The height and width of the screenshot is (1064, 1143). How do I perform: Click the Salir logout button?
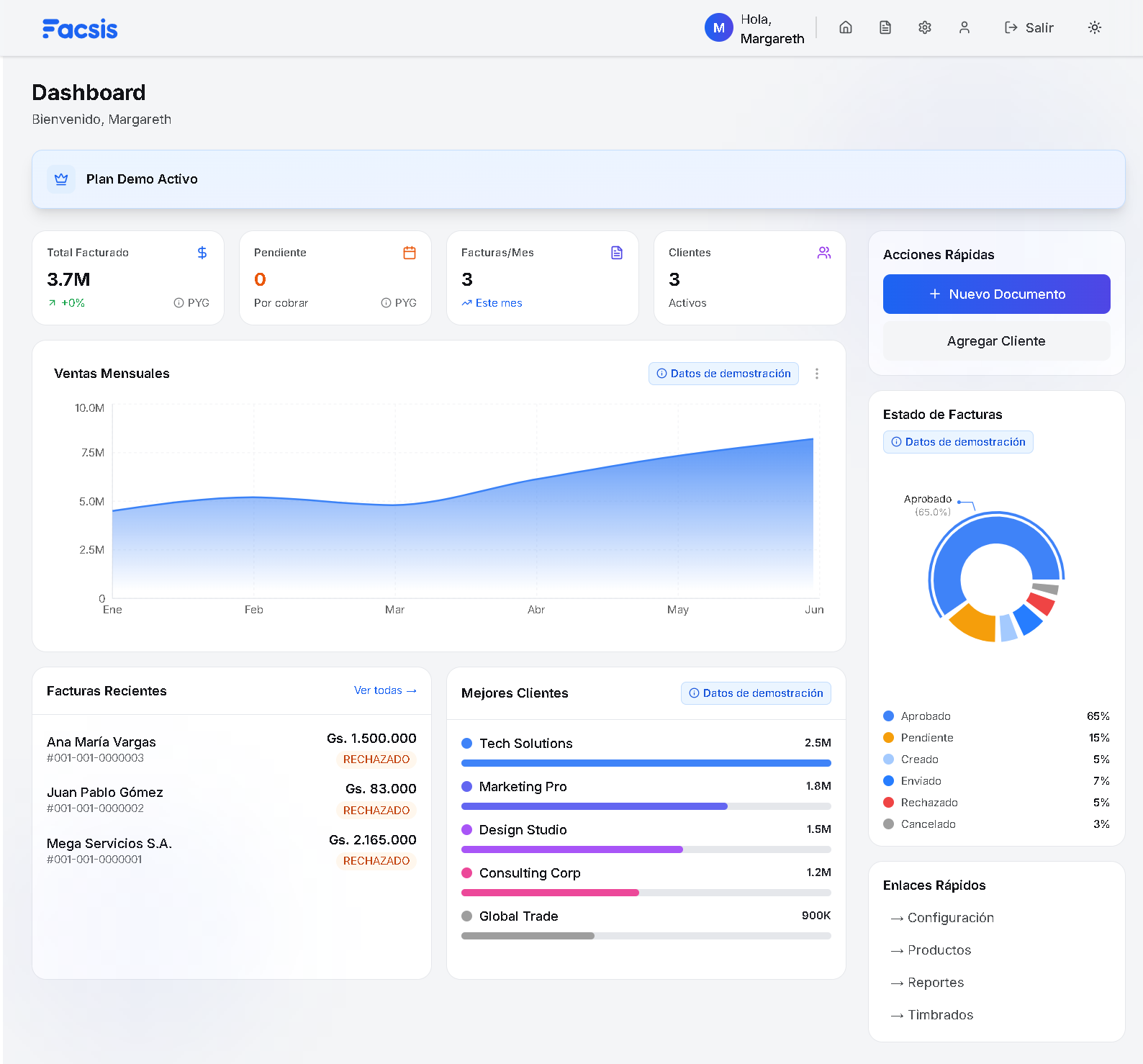(1029, 27)
